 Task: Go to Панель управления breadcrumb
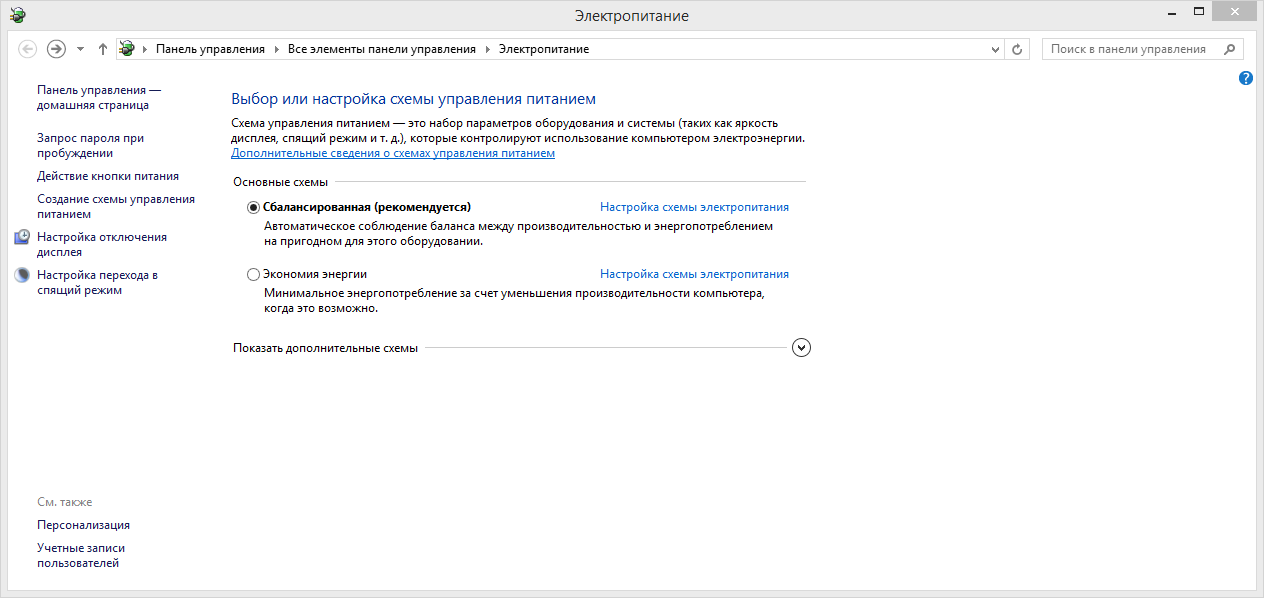(x=210, y=49)
